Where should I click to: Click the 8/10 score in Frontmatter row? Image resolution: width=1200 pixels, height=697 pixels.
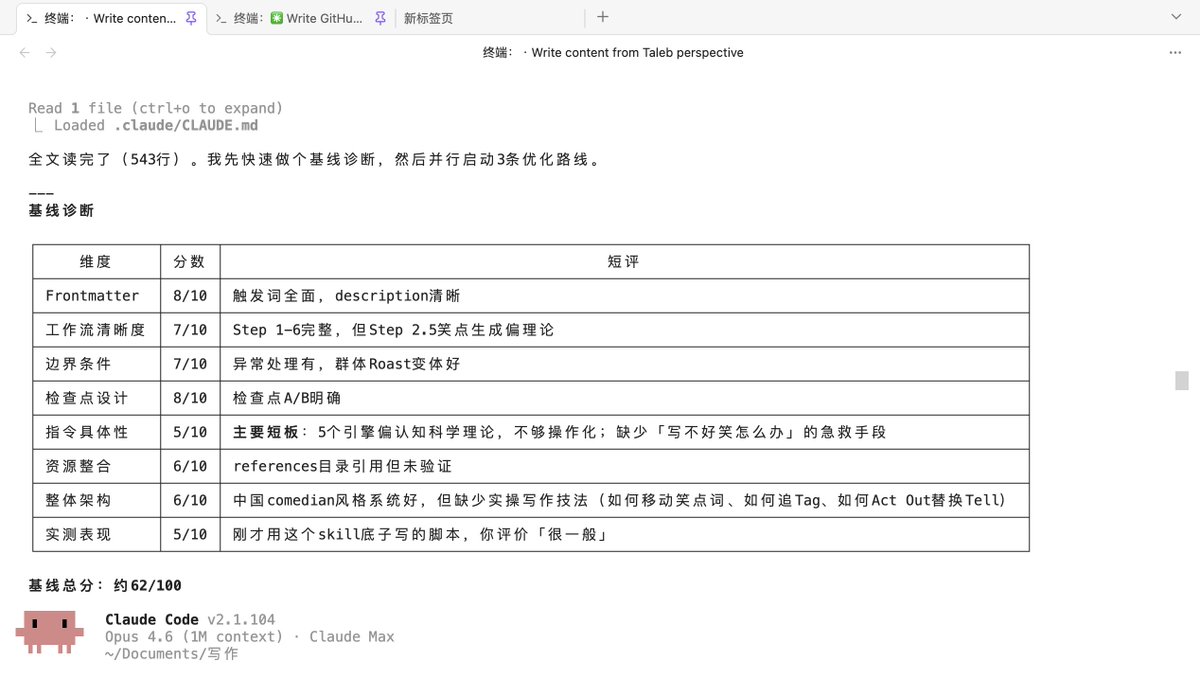click(x=190, y=296)
